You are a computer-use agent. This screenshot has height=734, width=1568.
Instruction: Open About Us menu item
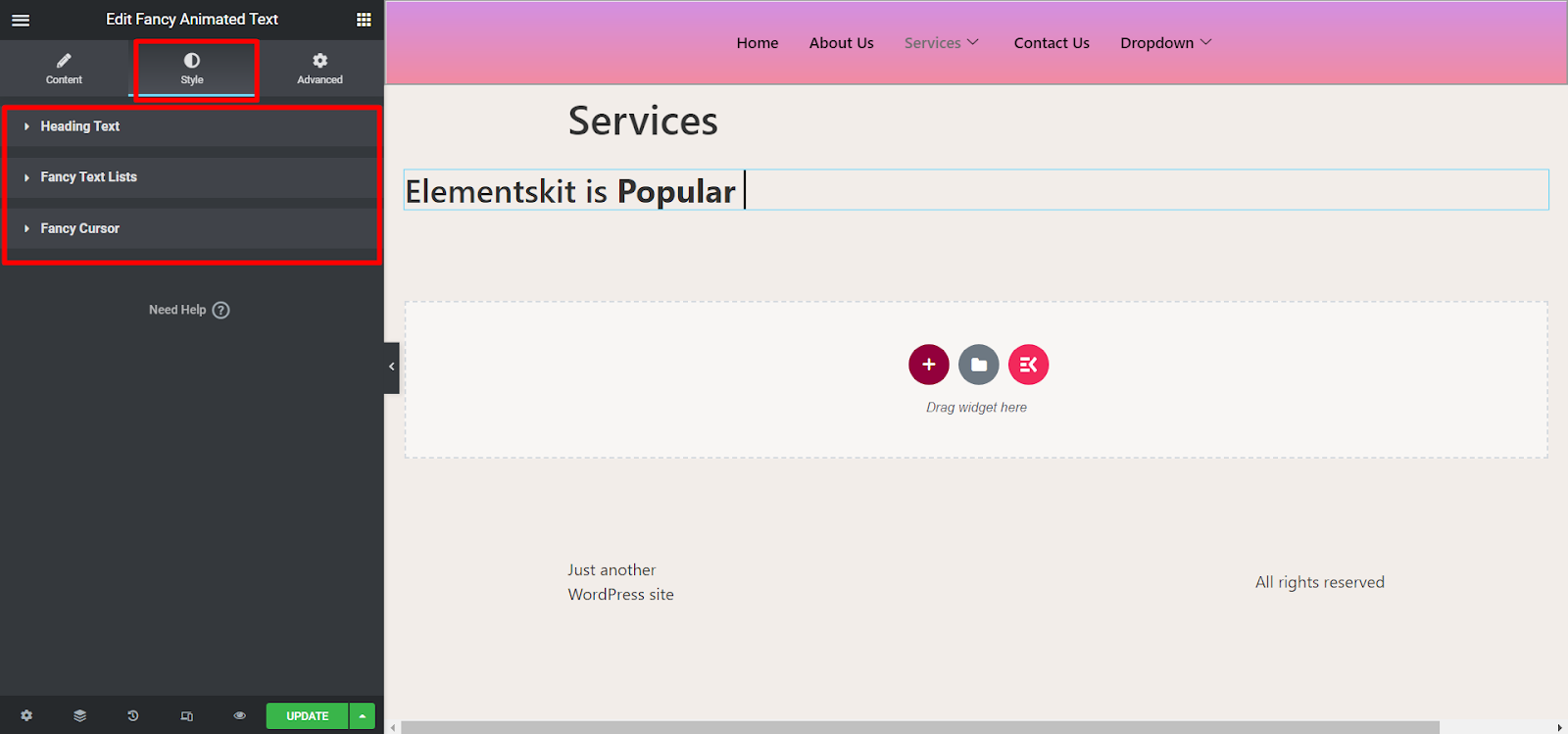point(842,43)
